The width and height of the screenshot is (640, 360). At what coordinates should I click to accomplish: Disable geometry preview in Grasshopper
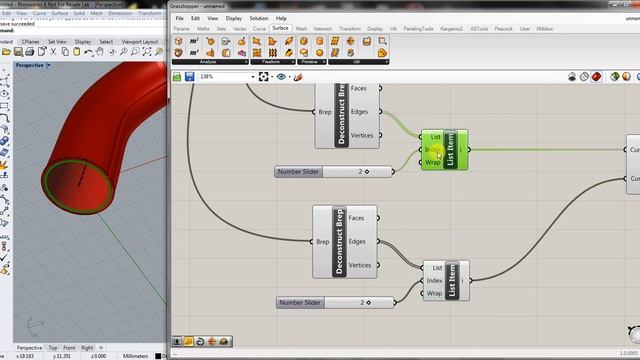point(572,77)
